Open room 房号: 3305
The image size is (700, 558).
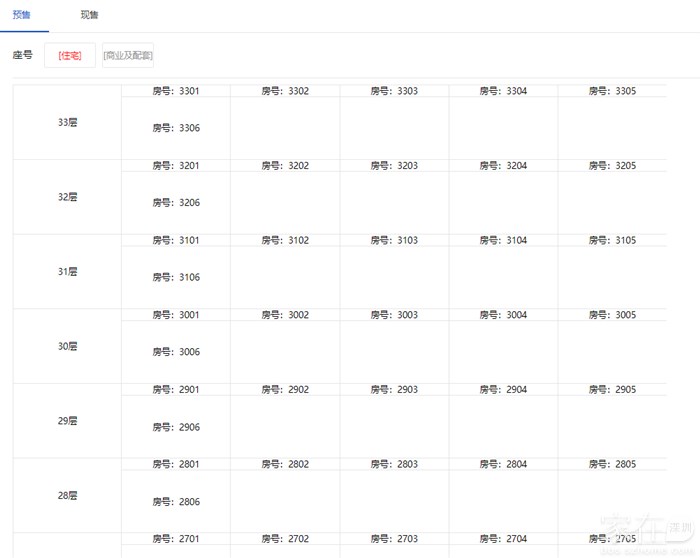click(612, 91)
